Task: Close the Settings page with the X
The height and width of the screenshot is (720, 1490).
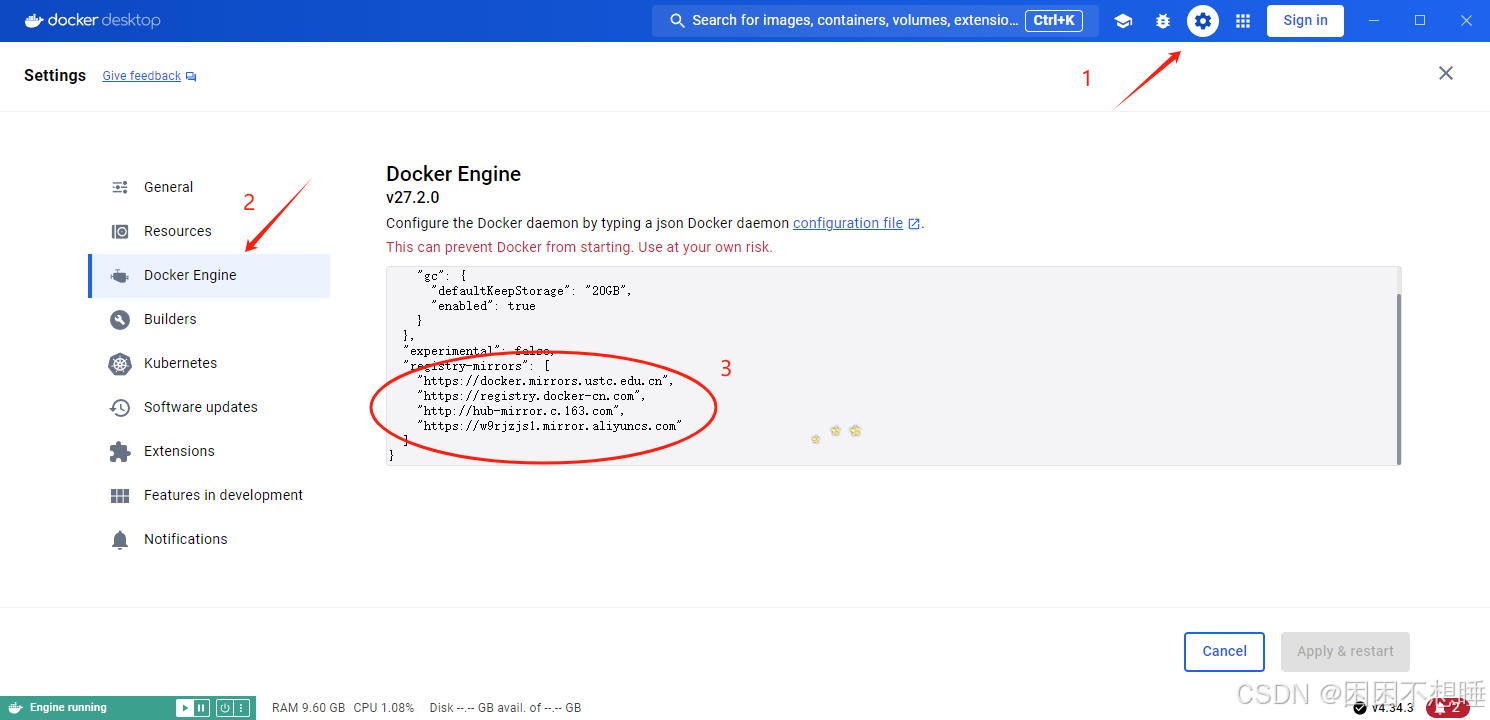Action: click(1446, 73)
